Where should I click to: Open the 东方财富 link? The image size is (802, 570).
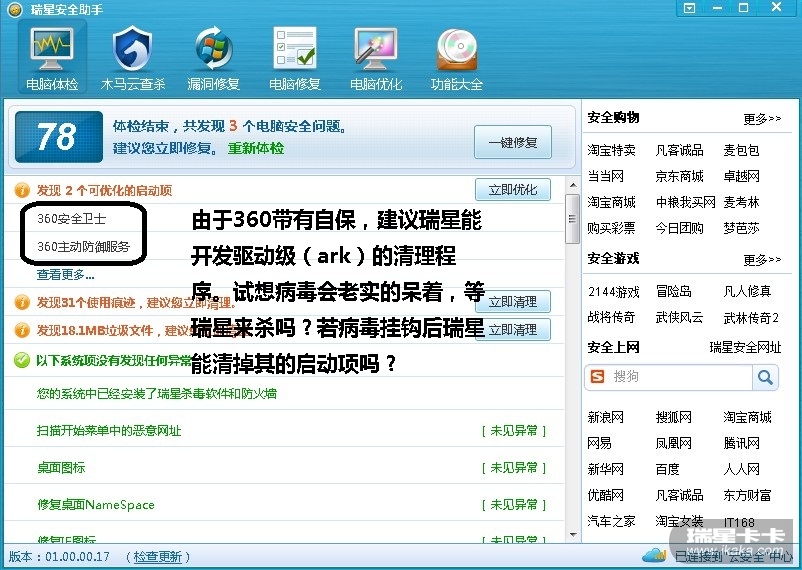(x=747, y=495)
